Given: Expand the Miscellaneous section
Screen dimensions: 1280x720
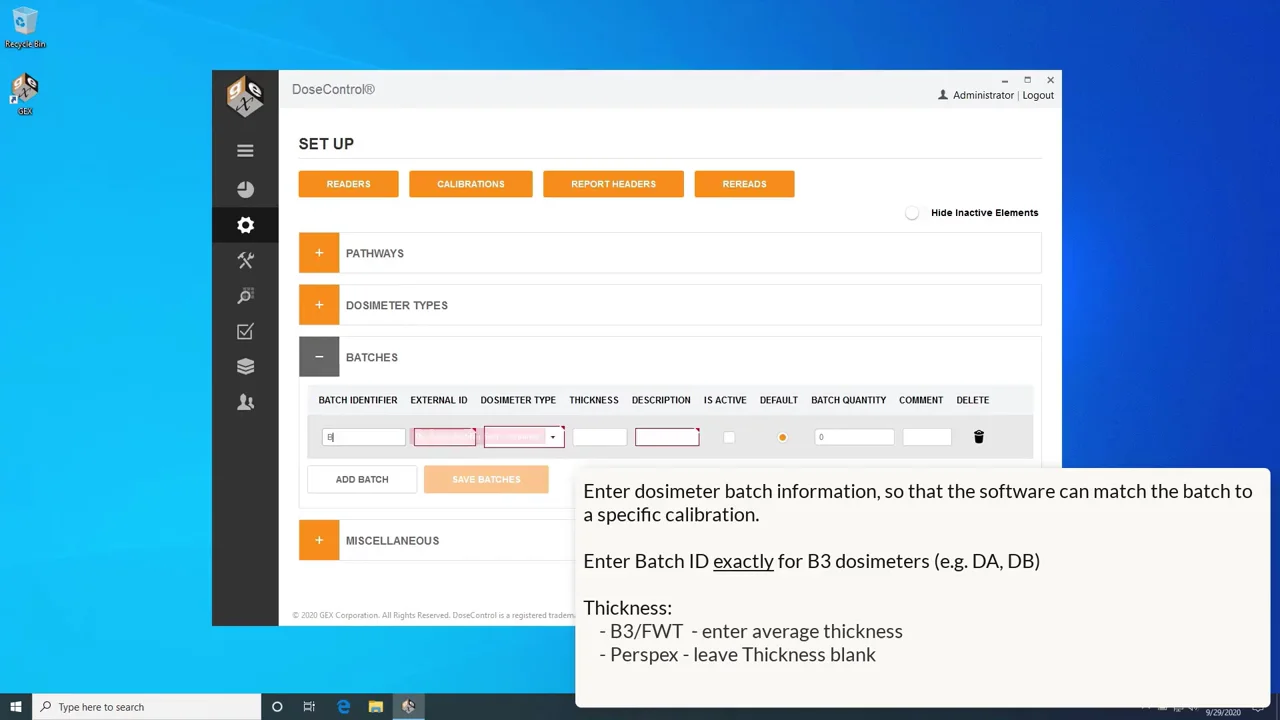Looking at the screenshot, I should tap(319, 540).
